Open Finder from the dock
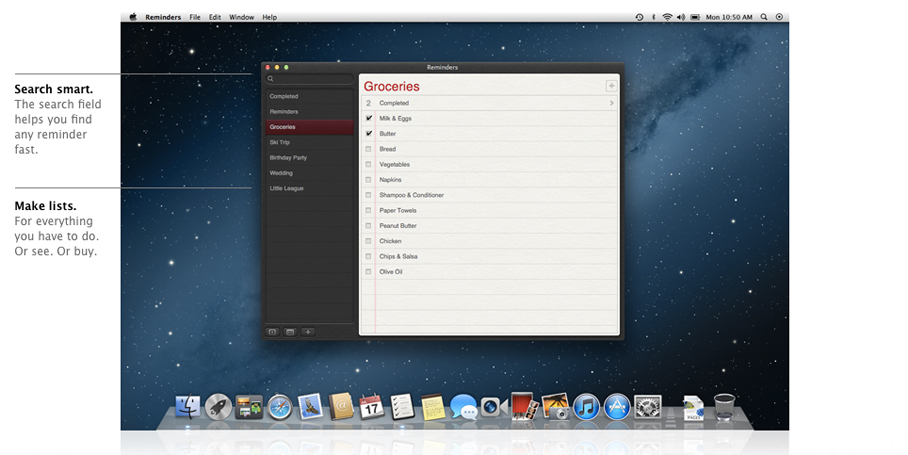Screen dimensions: 908x455 (x=188, y=407)
